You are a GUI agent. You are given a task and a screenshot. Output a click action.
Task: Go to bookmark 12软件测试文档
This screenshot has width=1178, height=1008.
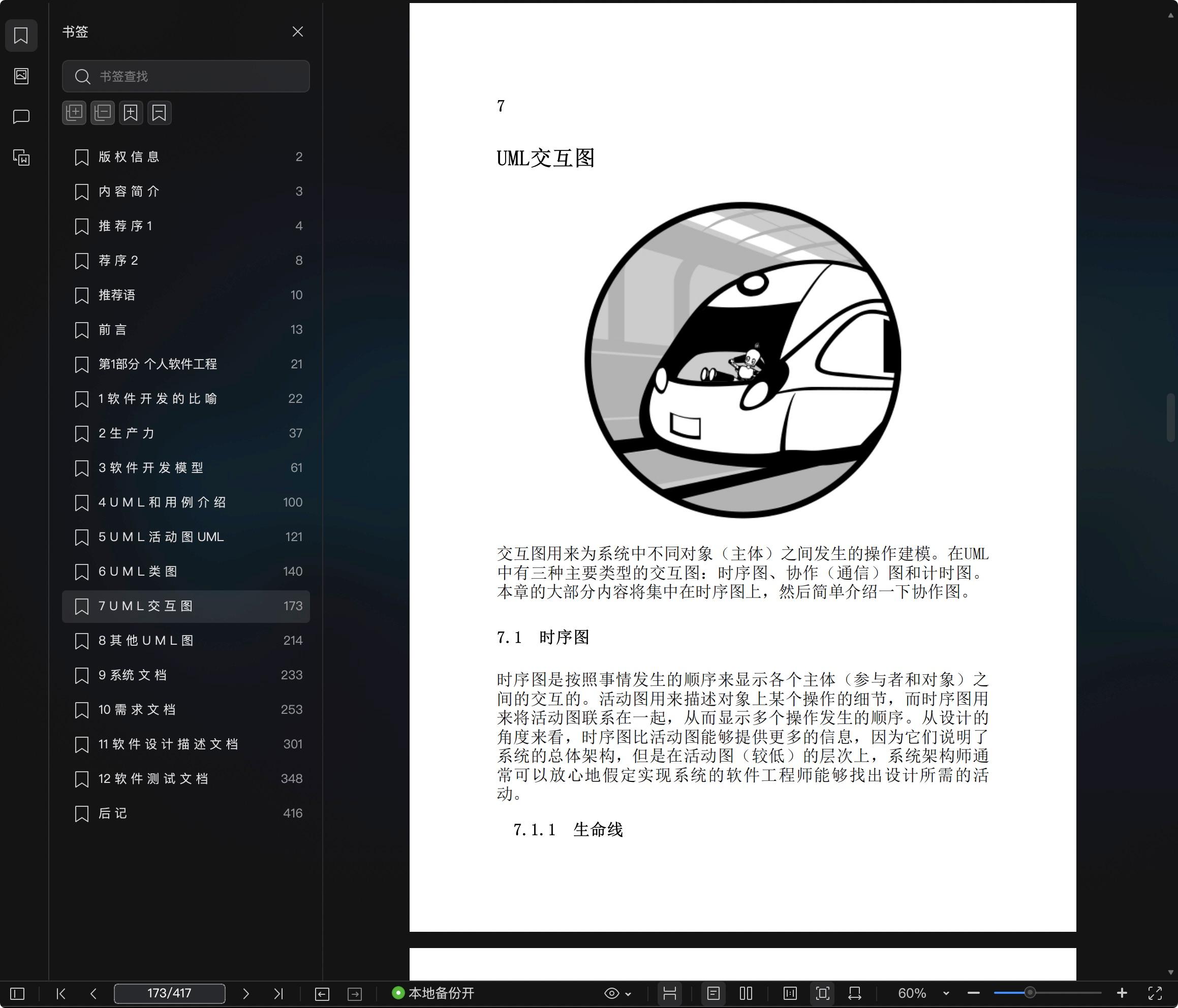[x=186, y=779]
